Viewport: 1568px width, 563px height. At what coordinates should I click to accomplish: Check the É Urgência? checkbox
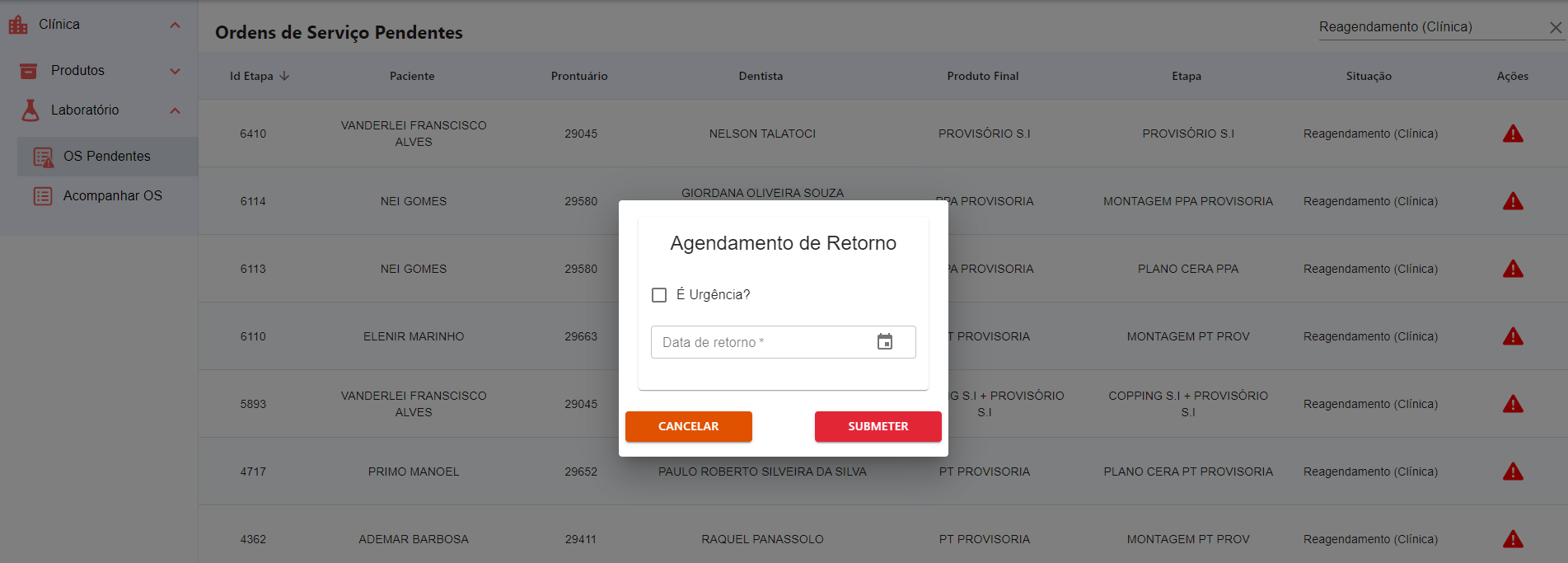pyautogui.click(x=659, y=294)
